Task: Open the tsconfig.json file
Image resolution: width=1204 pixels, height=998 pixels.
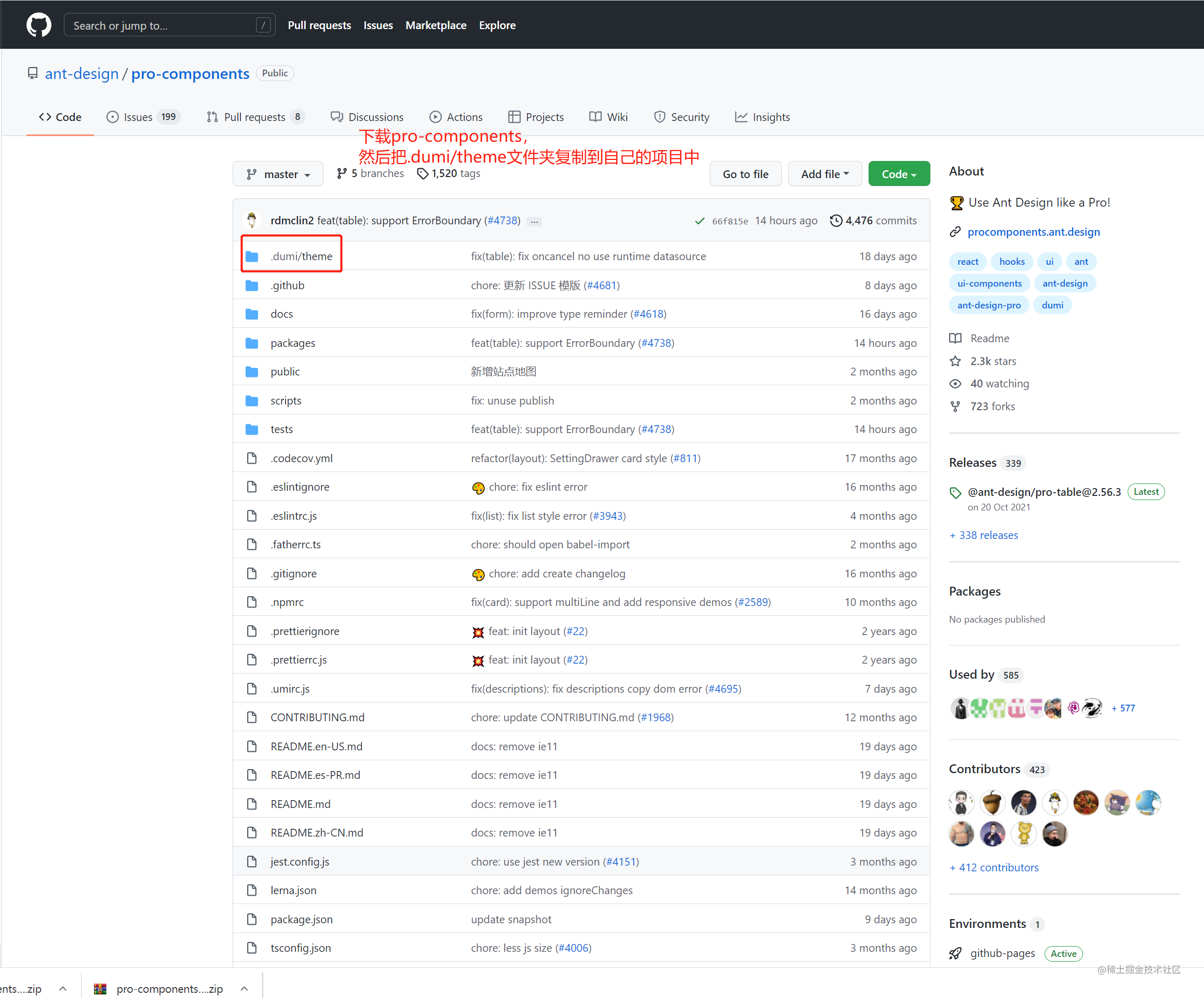Action: coord(301,948)
